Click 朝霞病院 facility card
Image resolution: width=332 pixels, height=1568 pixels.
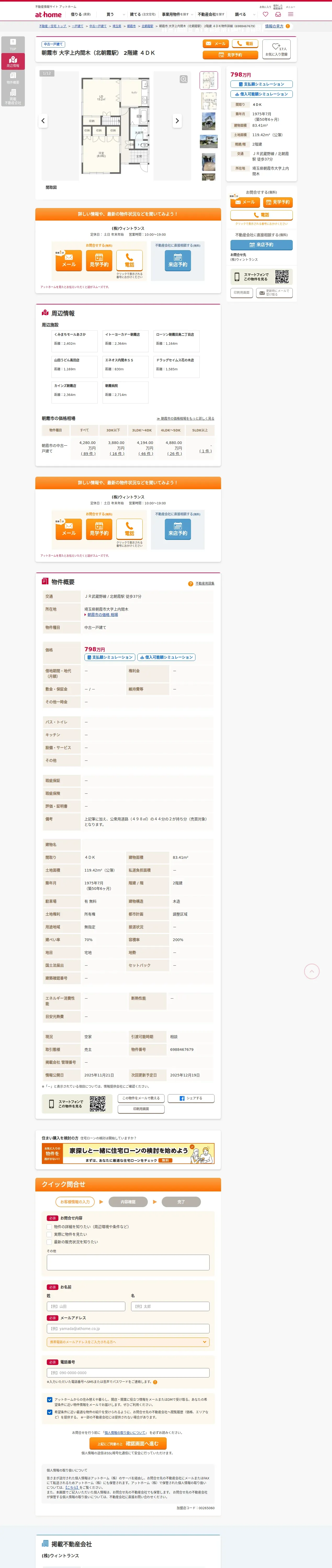126,392
